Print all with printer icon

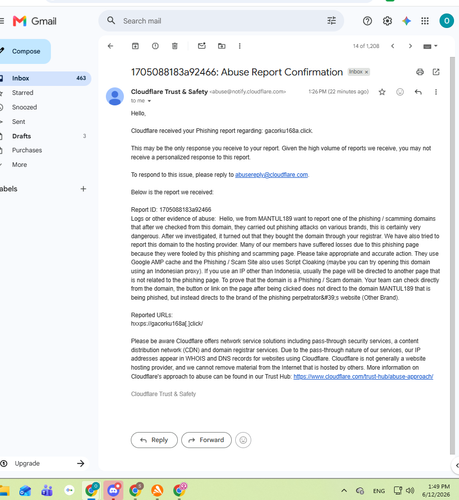(420, 72)
